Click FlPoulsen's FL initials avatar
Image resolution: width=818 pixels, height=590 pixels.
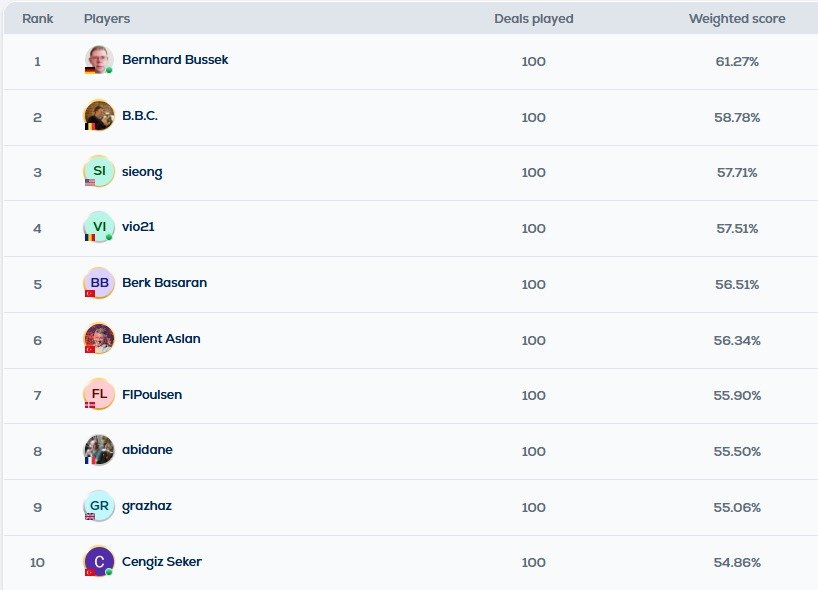(98, 395)
